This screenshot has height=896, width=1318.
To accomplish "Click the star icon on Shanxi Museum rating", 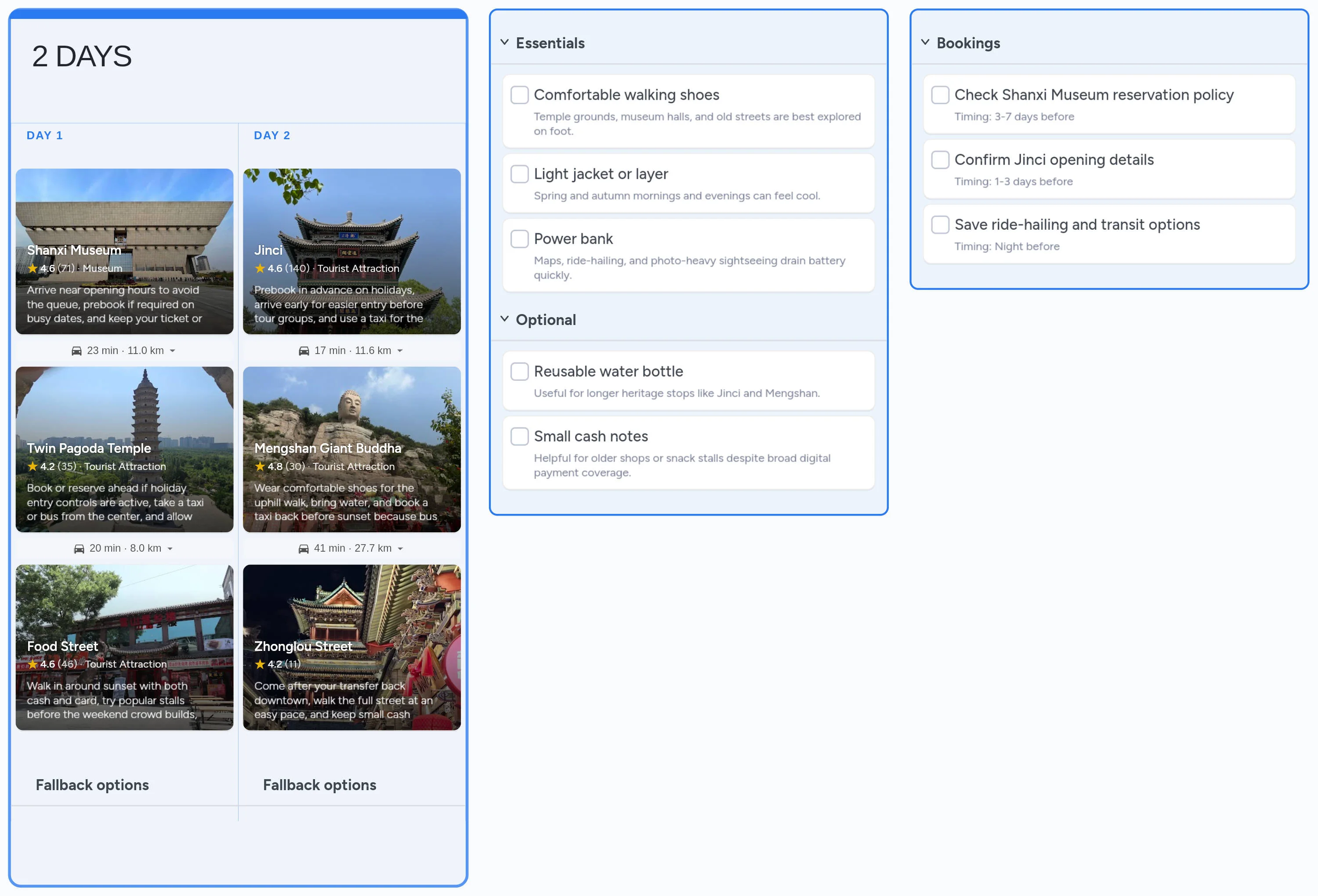I will (x=33, y=269).
